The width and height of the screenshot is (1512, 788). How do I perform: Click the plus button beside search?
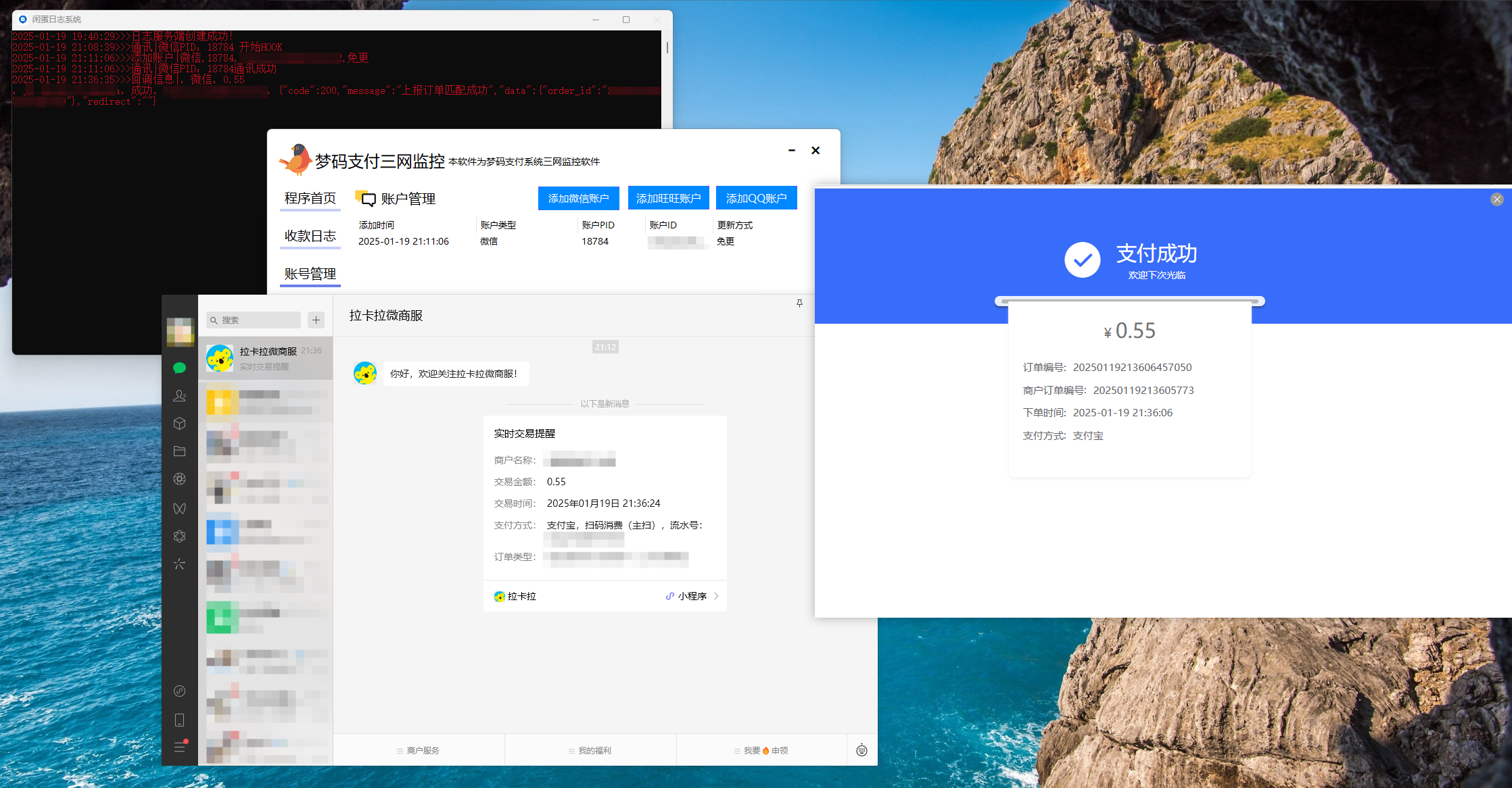316,320
